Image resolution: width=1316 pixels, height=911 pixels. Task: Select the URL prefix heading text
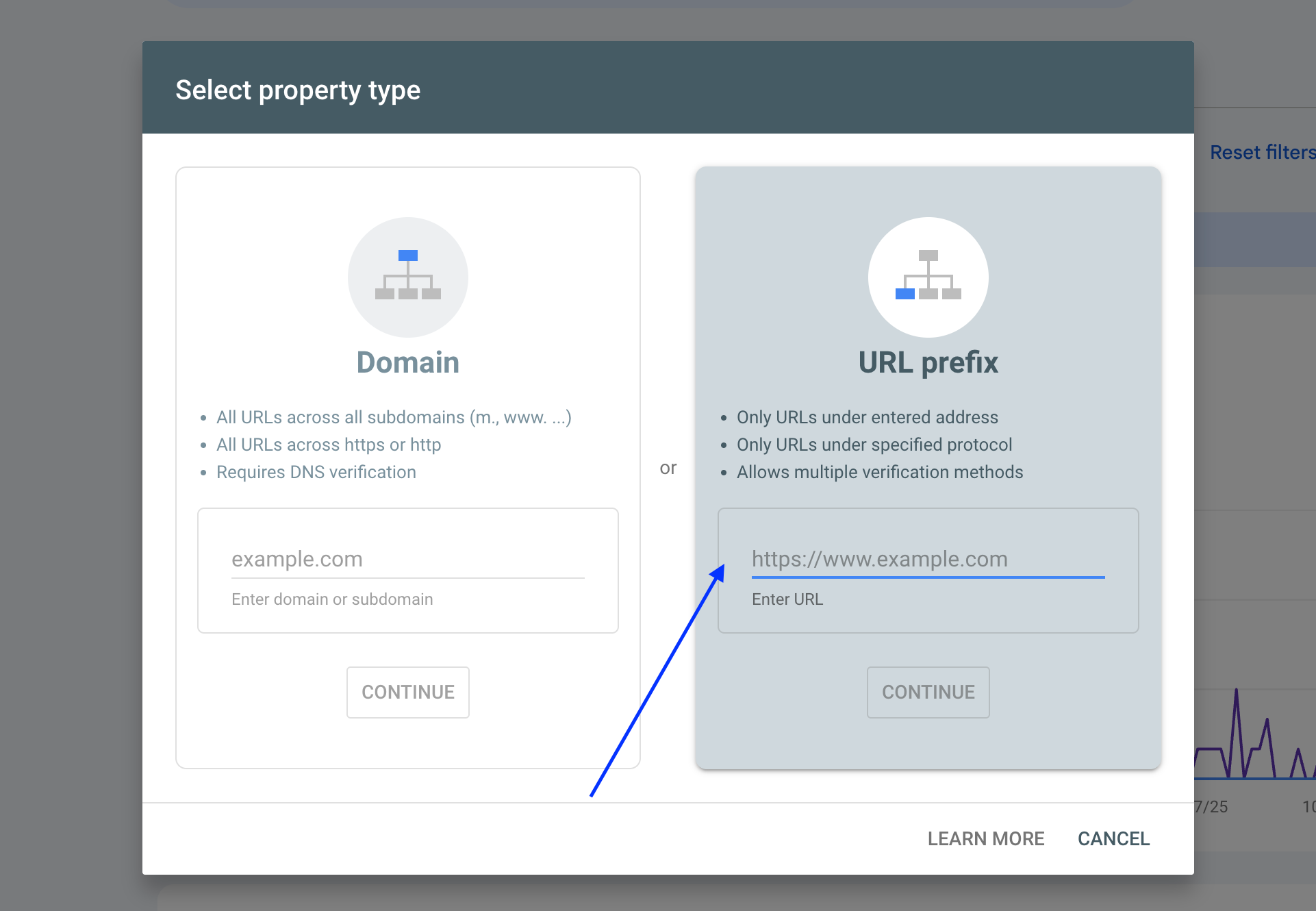coord(928,362)
